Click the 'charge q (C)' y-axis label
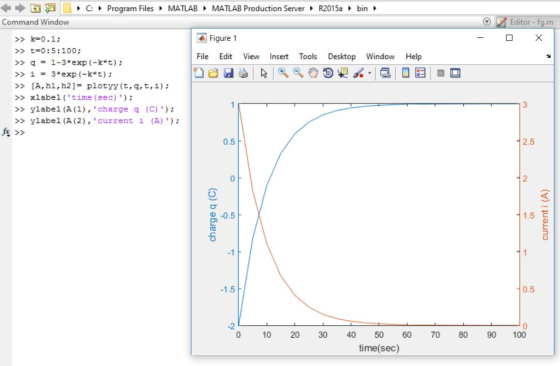Screen dimensions: 560x366 pyautogui.click(x=212, y=215)
